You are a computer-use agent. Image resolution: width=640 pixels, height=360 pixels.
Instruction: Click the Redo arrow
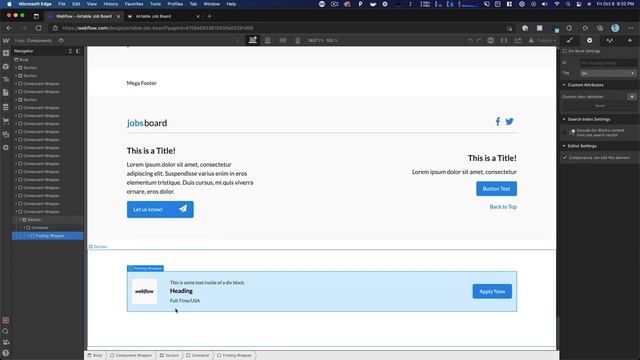(x=479, y=40)
